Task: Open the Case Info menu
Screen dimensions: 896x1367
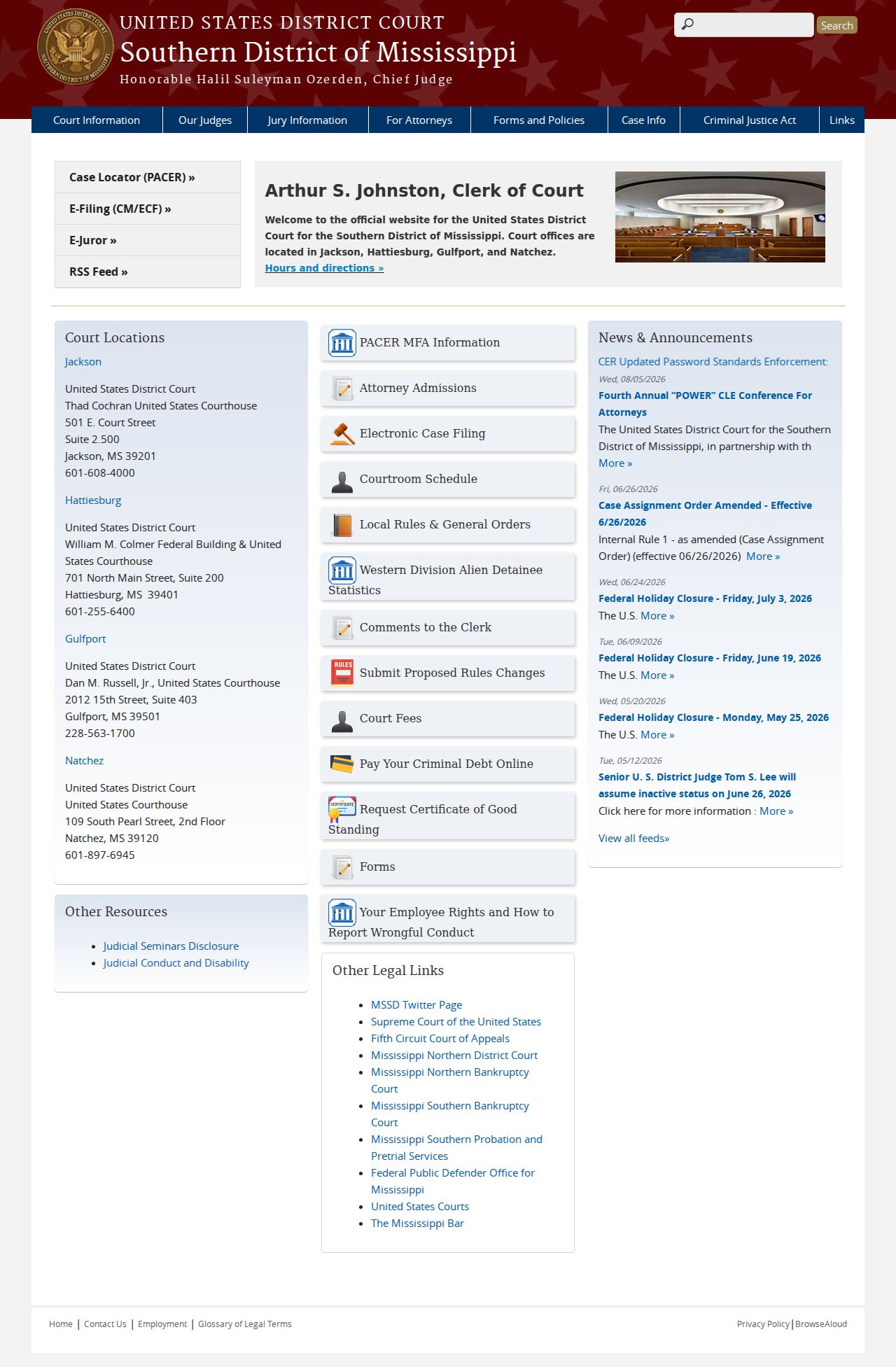Action: tap(643, 120)
